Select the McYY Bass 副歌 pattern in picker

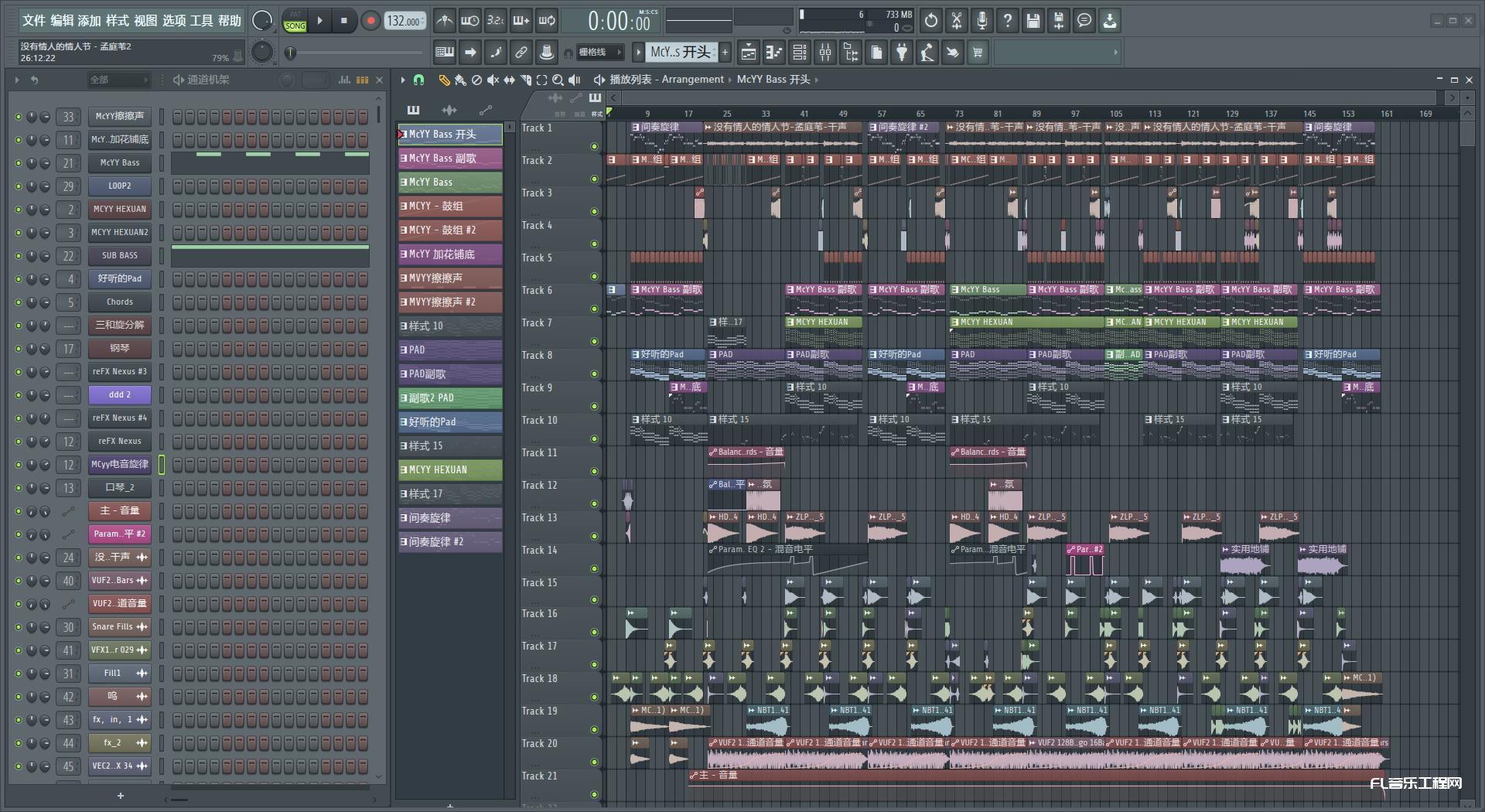pos(450,159)
